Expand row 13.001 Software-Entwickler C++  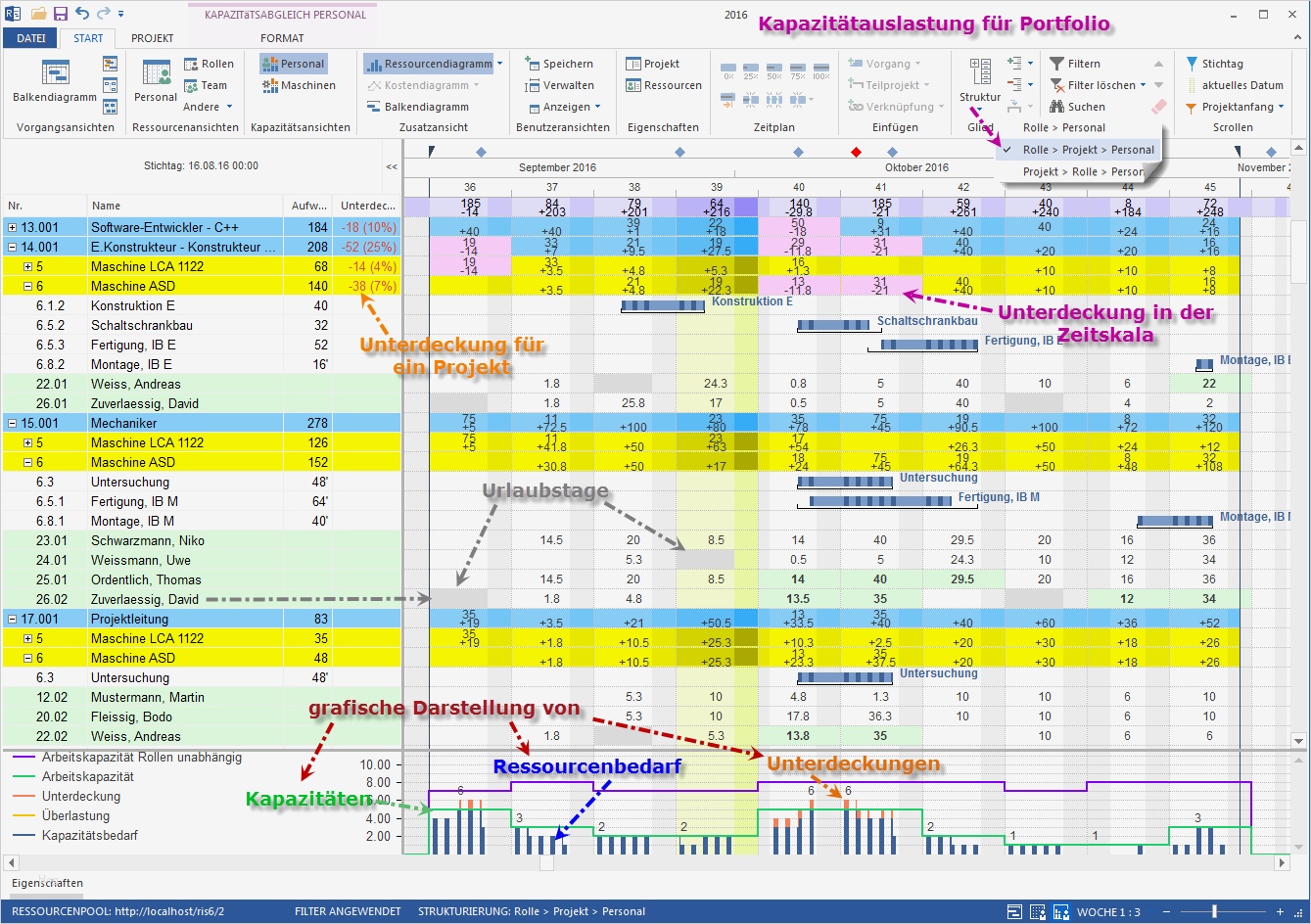point(14,227)
